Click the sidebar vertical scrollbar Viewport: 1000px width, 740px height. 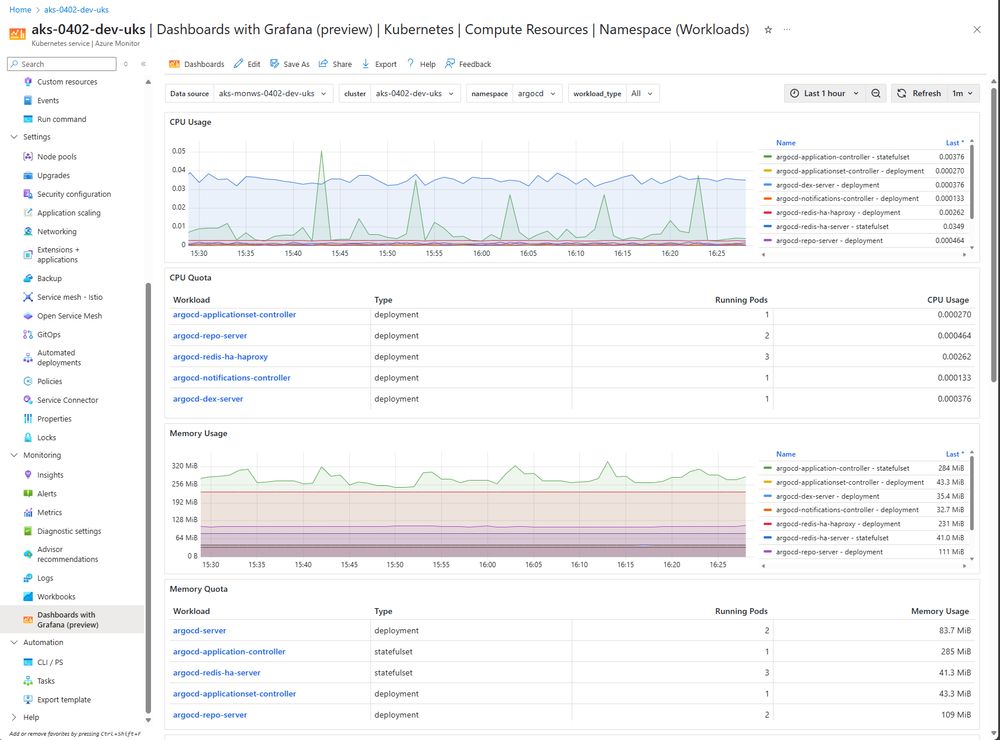click(x=148, y=498)
